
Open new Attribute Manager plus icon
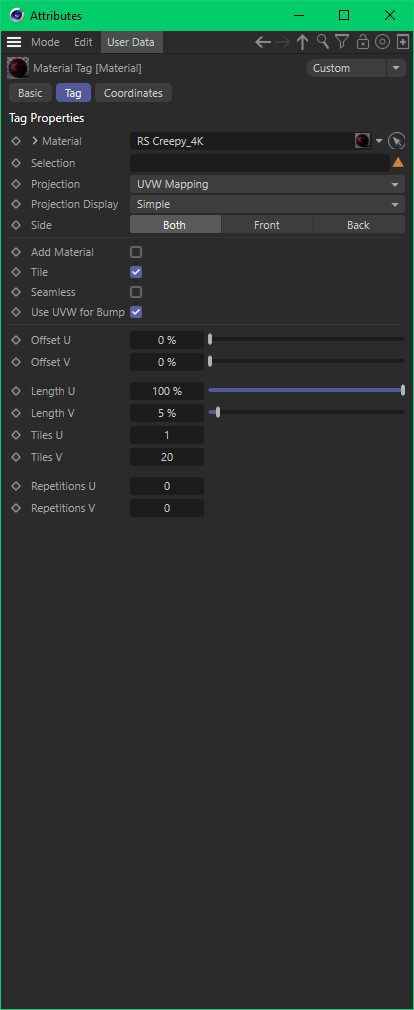(x=402, y=43)
